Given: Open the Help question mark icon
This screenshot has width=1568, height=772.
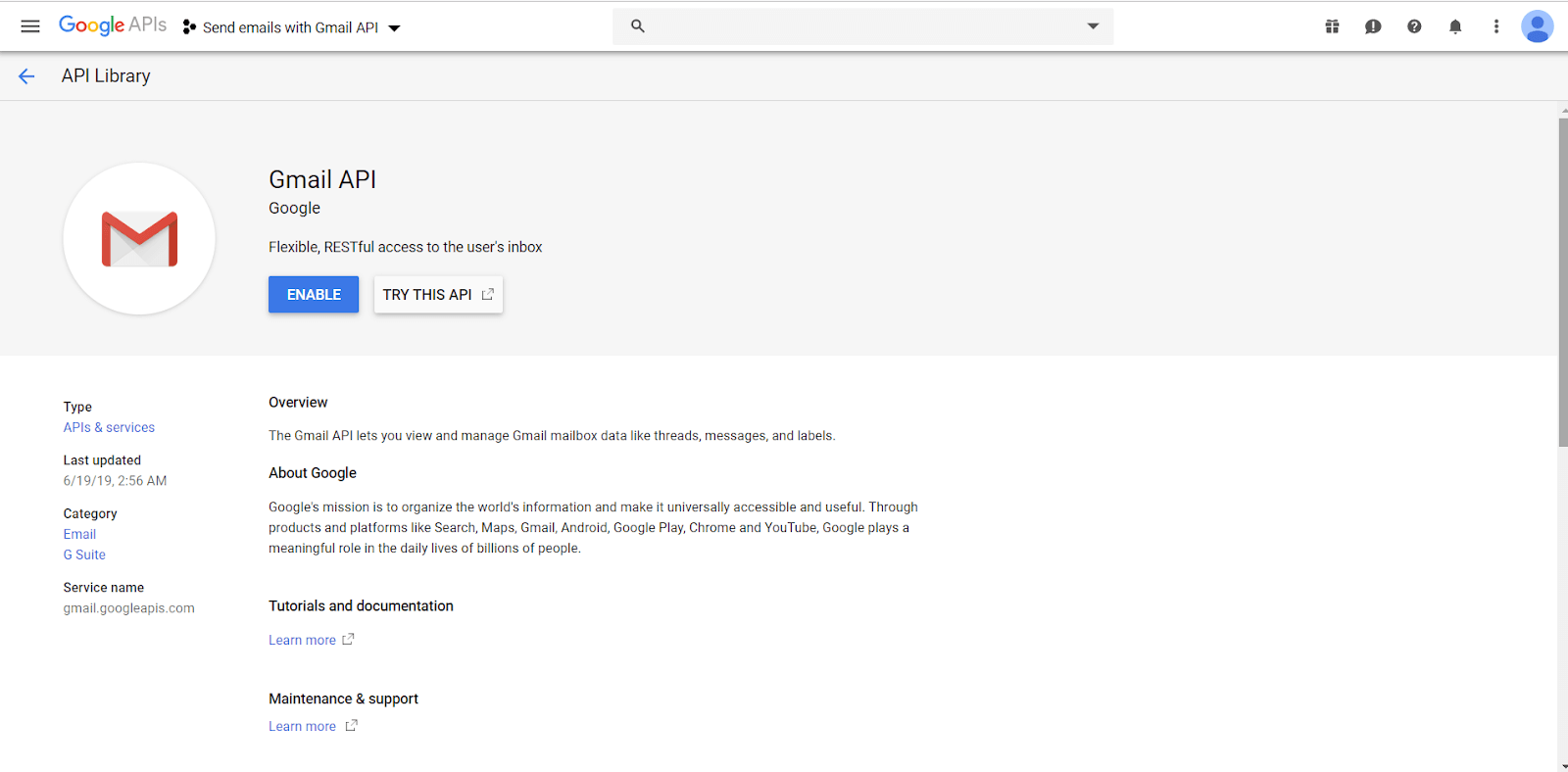Looking at the screenshot, I should tap(1414, 26).
